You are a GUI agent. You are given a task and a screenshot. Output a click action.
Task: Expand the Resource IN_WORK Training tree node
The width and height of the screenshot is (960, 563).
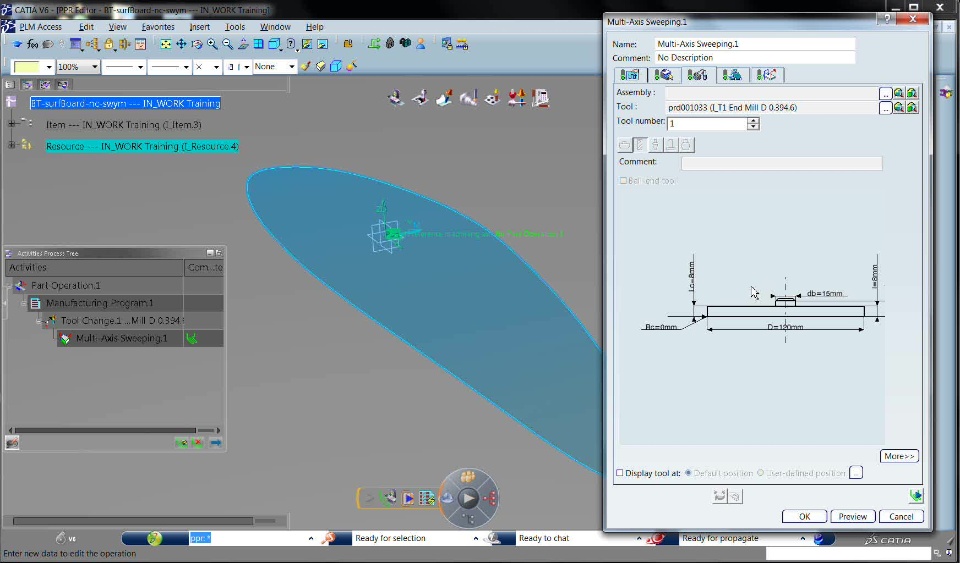tap(11, 145)
